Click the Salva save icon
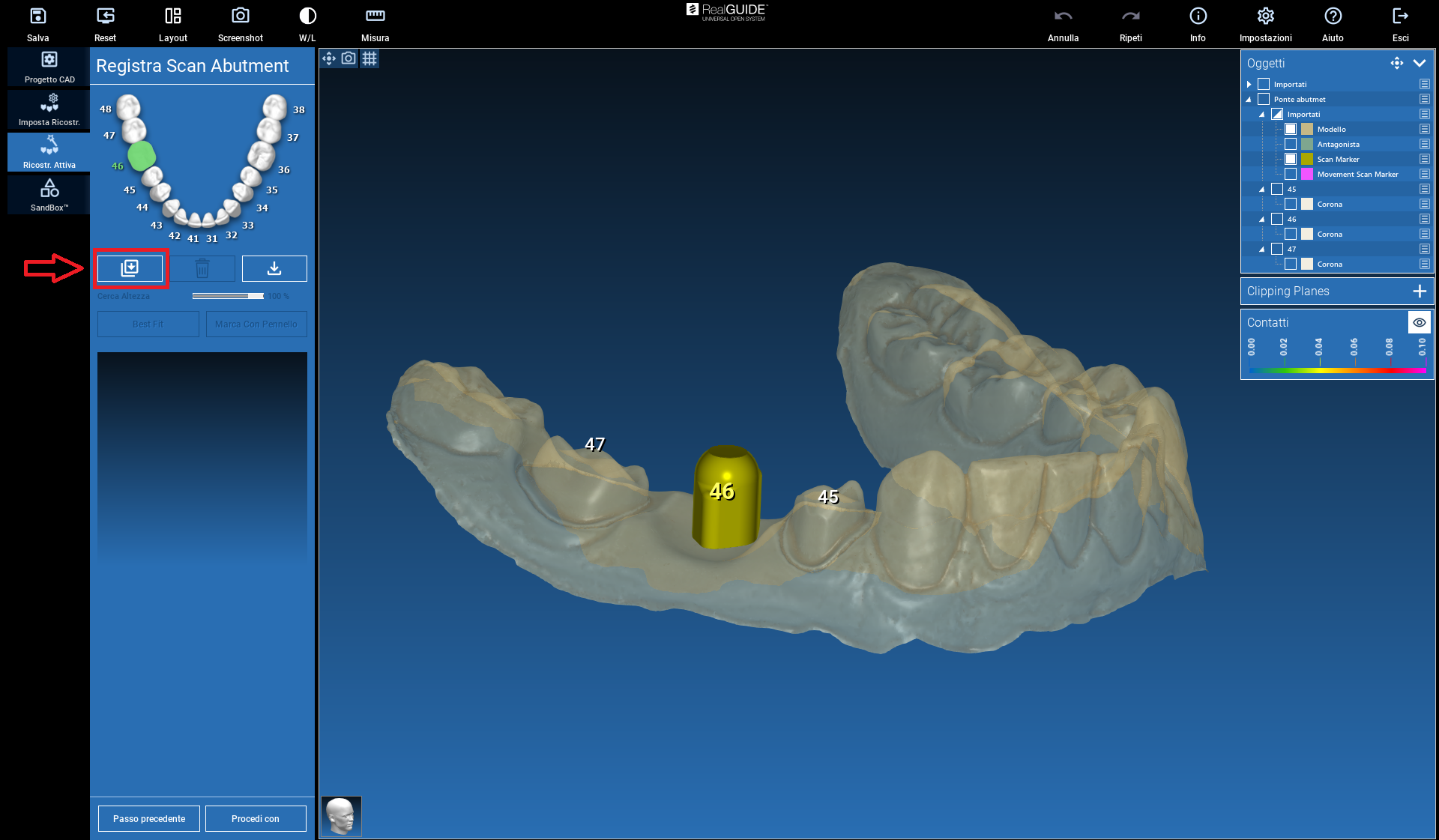Screen dimensions: 1439x840 37,16
